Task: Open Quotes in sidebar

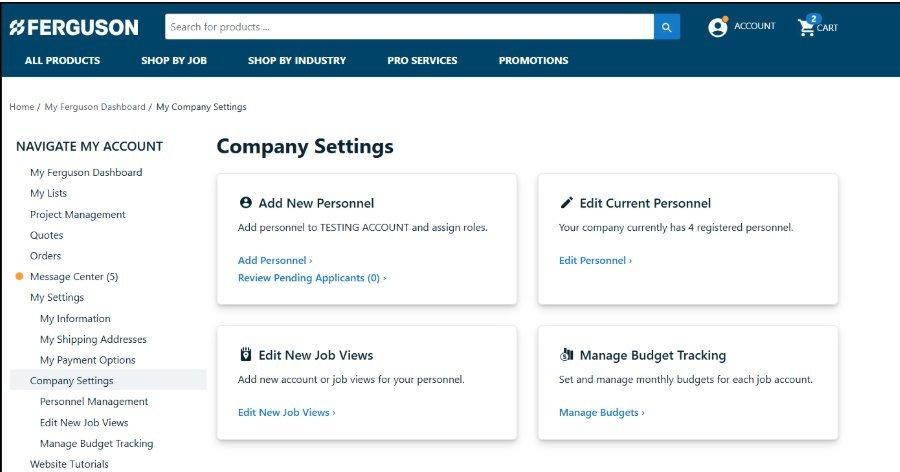Action: [x=46, y=235]
